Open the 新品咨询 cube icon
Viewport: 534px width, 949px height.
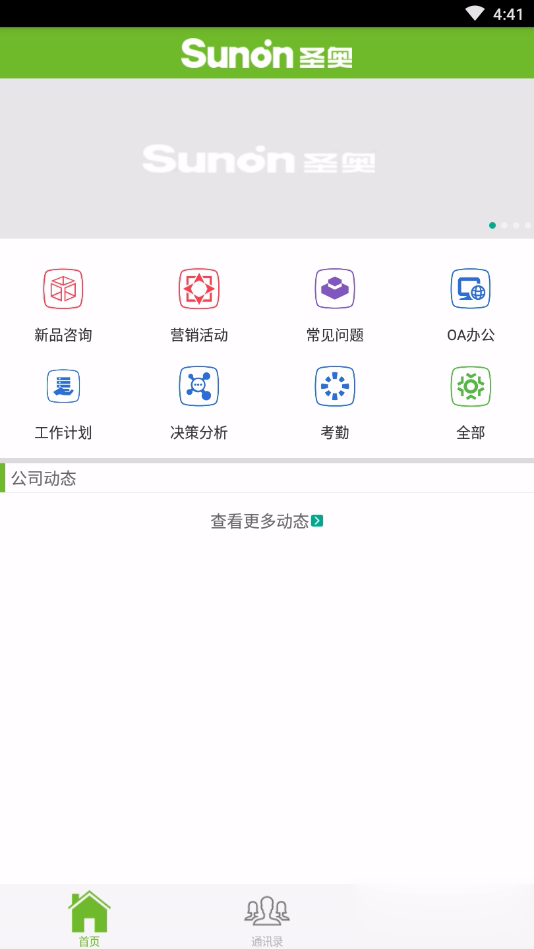[x=63, y=289]
